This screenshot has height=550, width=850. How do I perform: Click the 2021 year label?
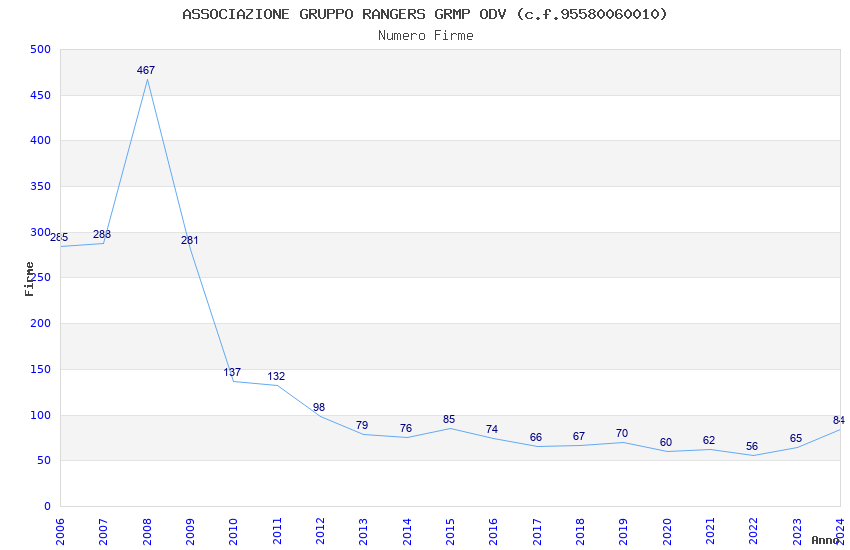click(711, 532)
